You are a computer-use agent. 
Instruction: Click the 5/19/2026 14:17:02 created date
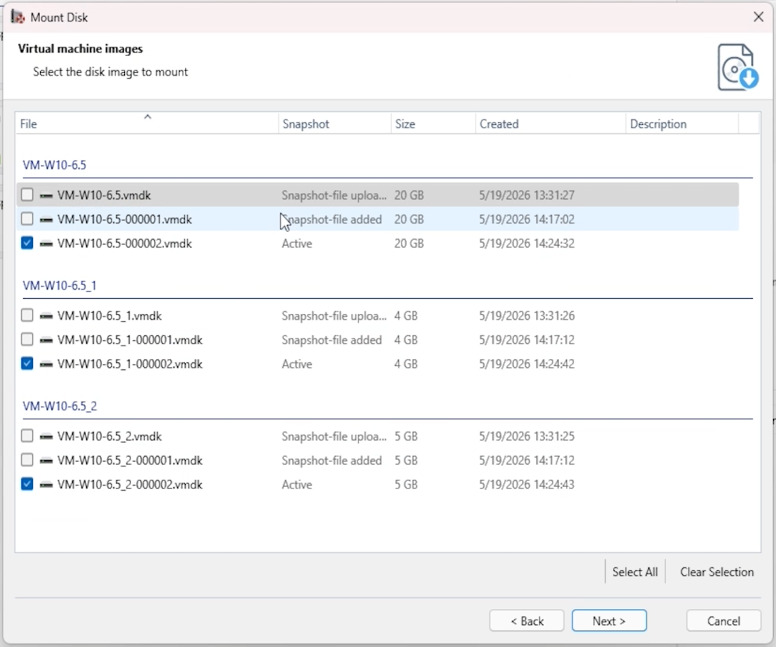pos(527,219)
